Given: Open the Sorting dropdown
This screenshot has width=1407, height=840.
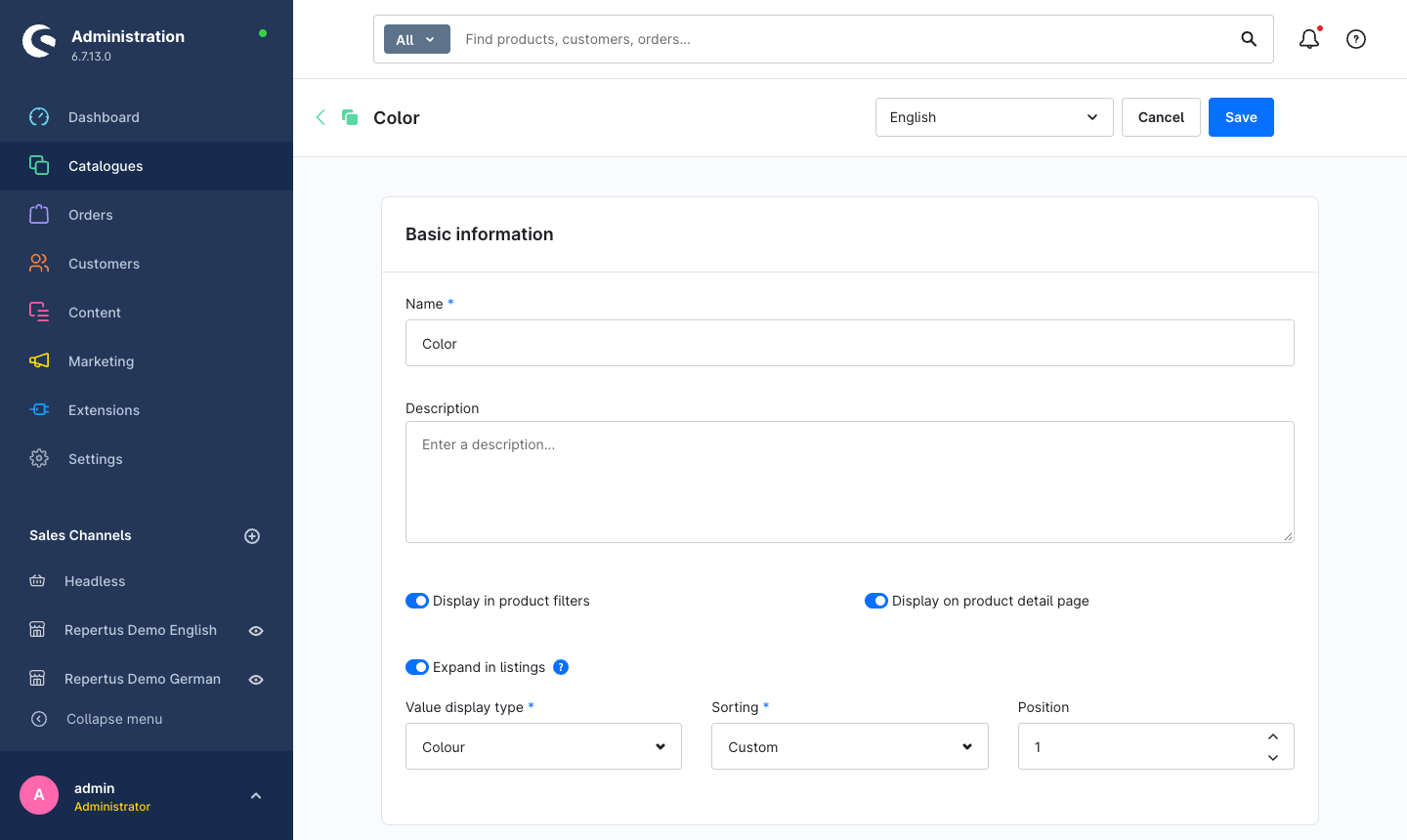Looking at the screenshot, I should 850,746.
